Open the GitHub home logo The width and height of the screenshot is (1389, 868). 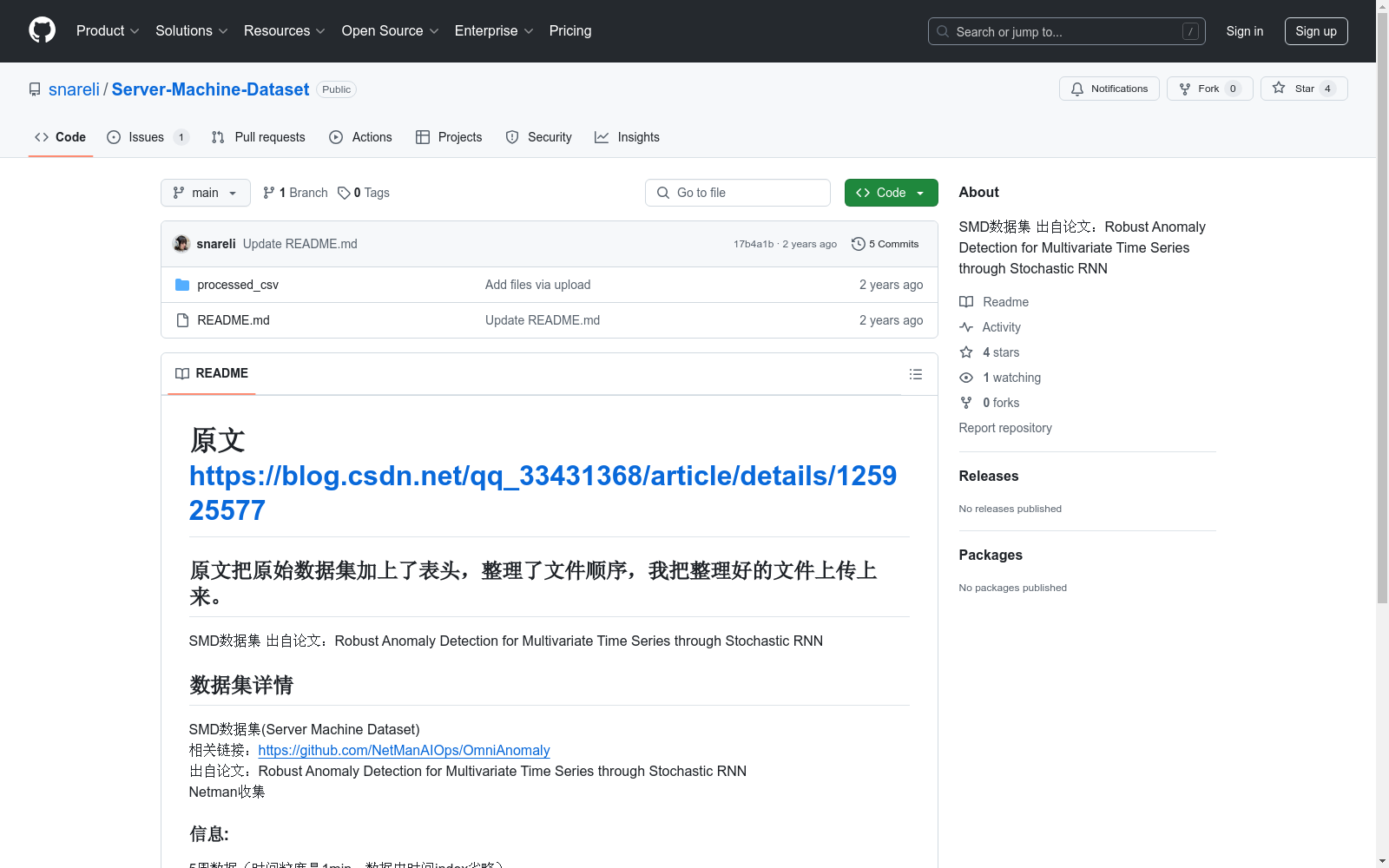pos(42,30)
